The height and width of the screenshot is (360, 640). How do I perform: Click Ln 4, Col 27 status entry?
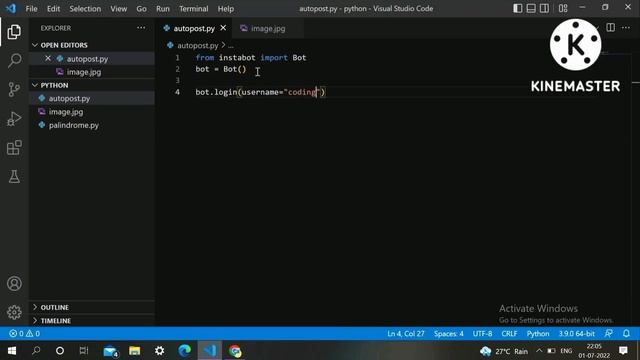click(406, 333)
